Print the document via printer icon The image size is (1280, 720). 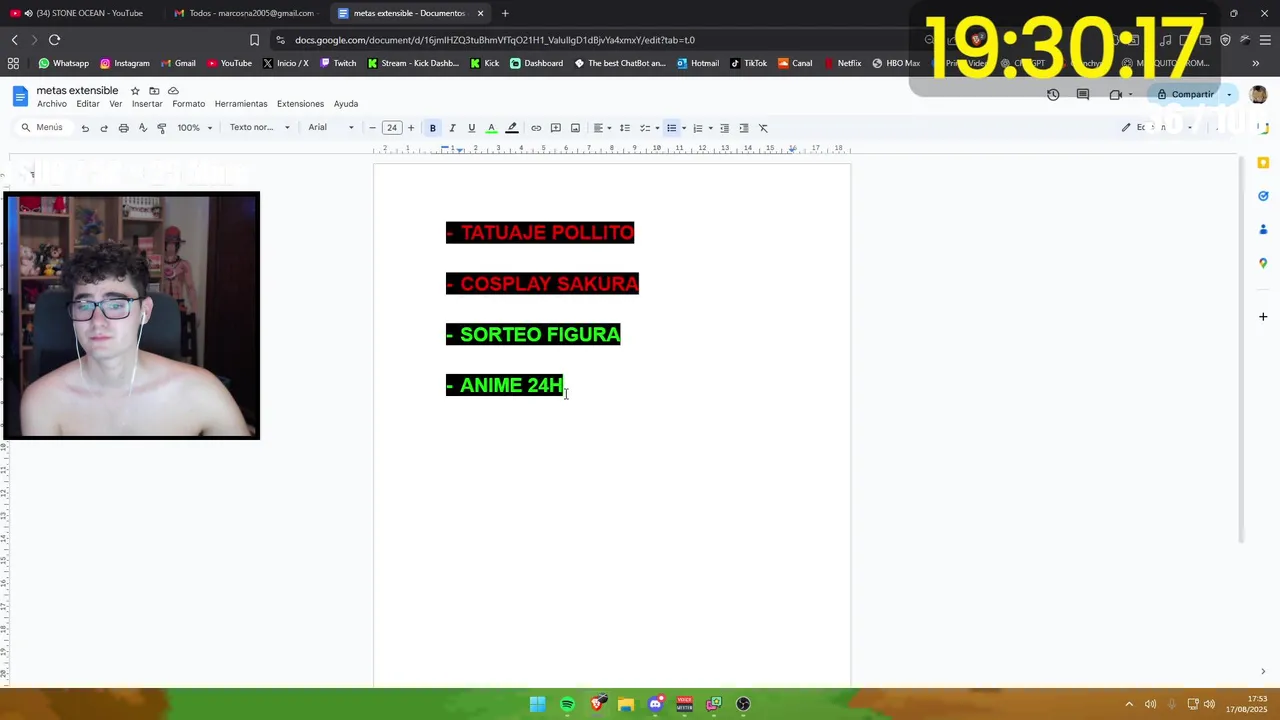tap(123, 128)
